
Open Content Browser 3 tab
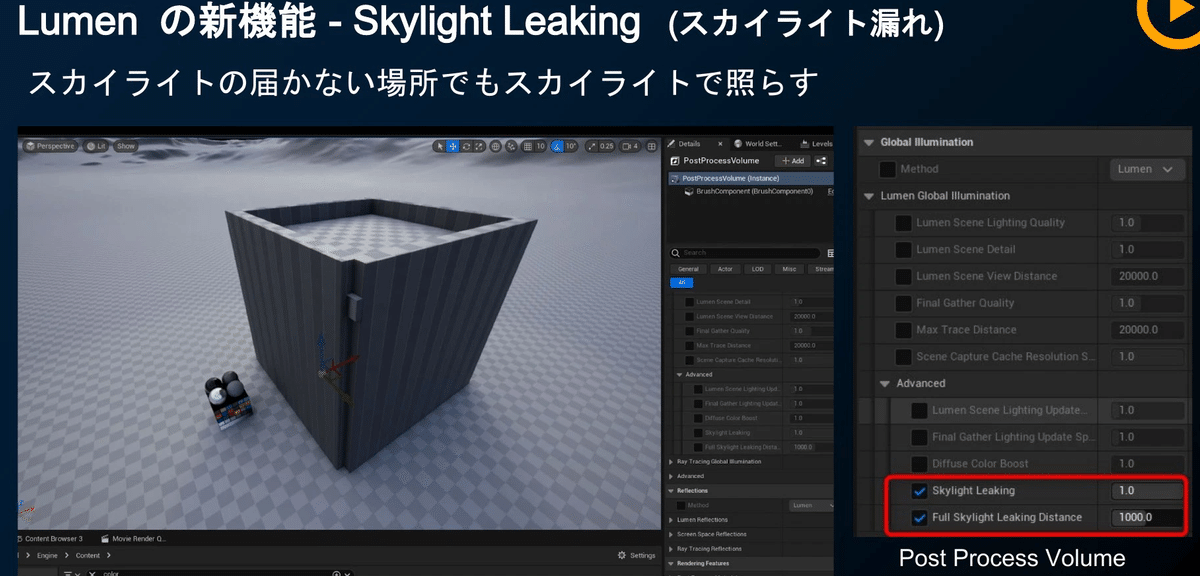pos(52,538)
